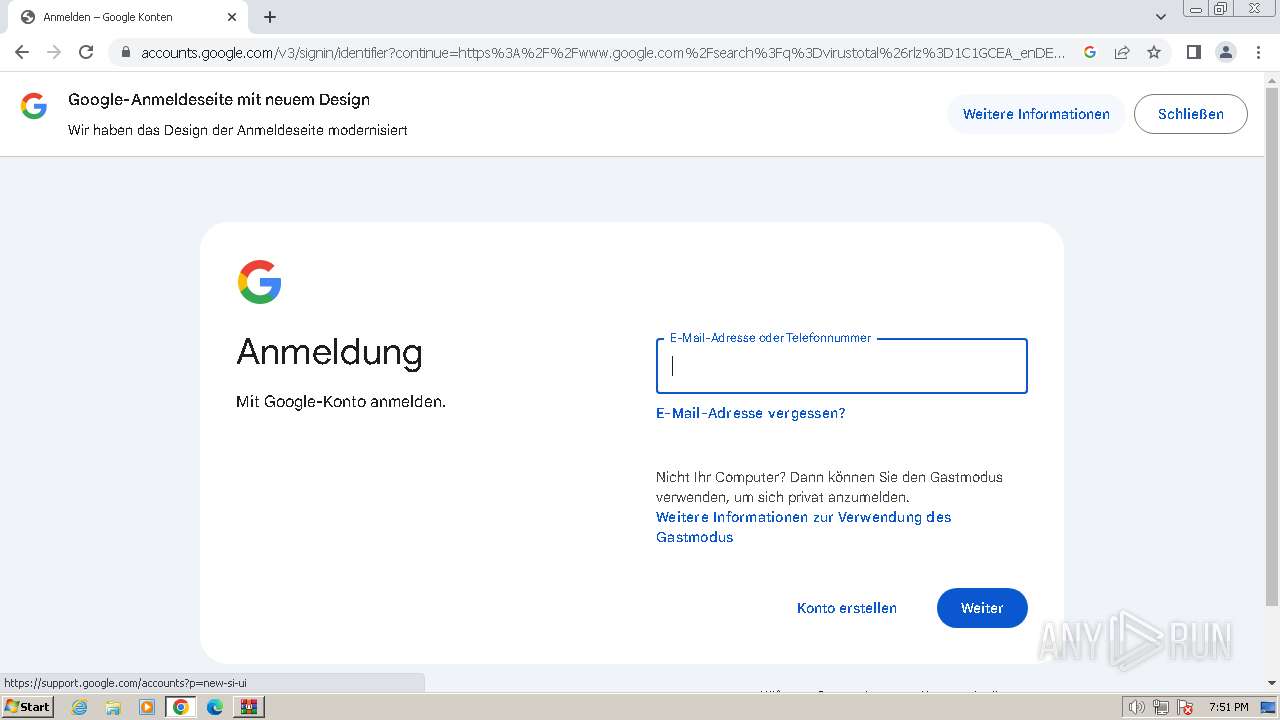Open the Chrome profile avatar icon

[1226, 52]
